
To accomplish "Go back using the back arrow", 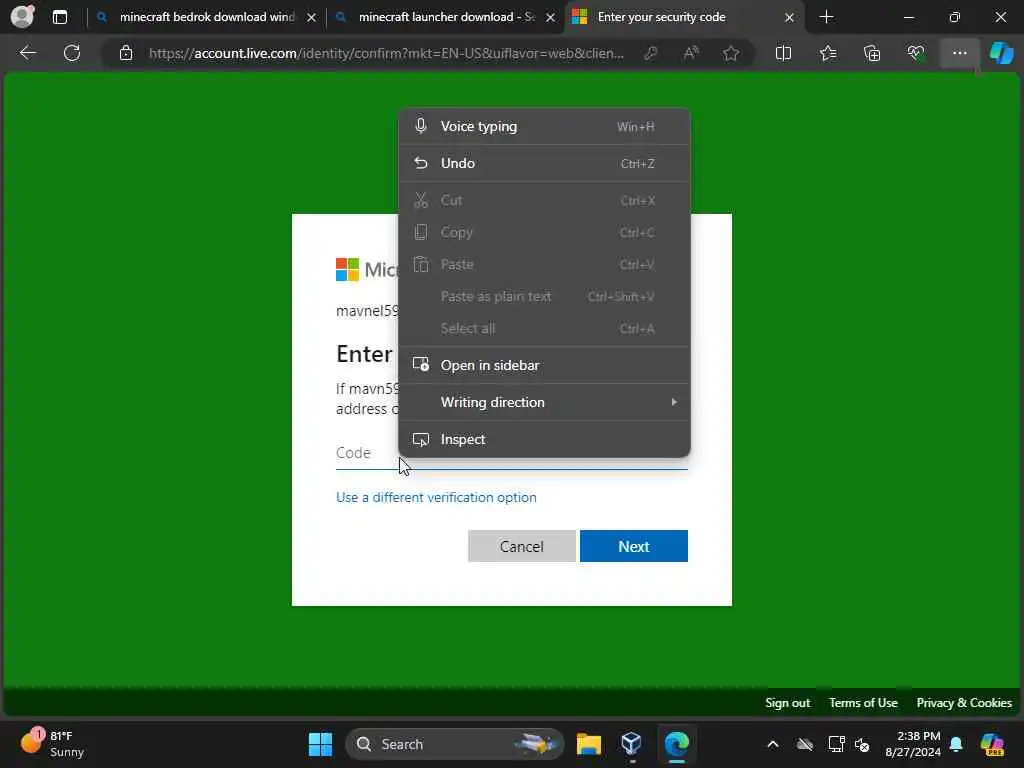I will point(27,53).
